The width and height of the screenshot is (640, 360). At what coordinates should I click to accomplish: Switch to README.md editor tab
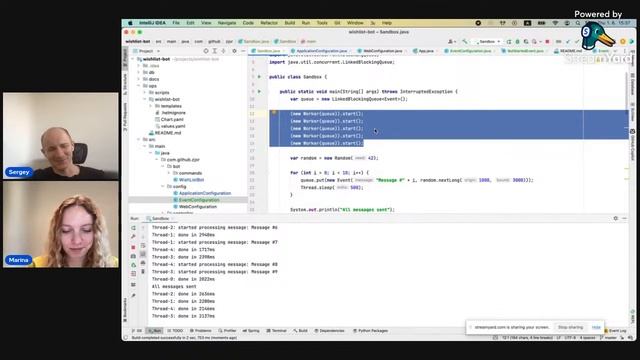click(570, 51)
